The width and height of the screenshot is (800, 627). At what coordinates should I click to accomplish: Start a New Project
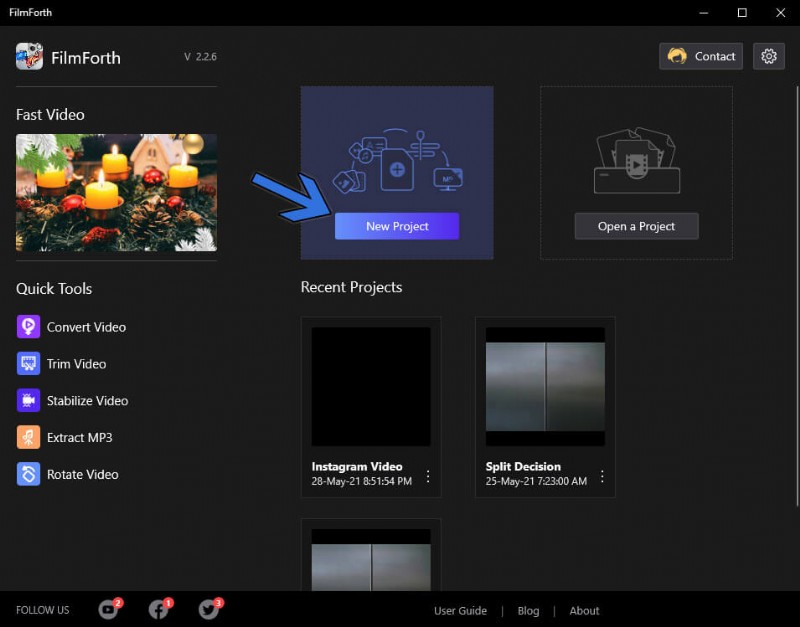point(397,226)
